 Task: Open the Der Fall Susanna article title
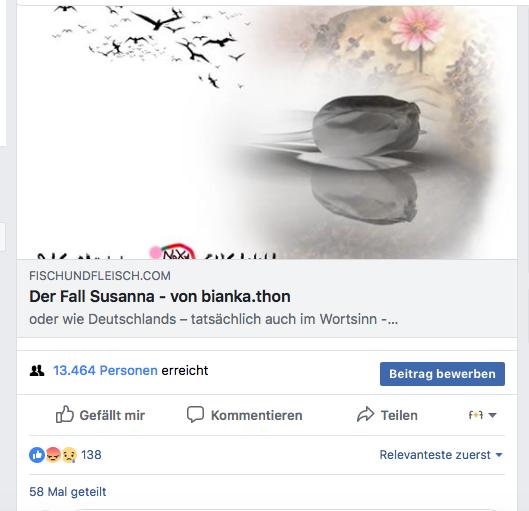point(160,296)
